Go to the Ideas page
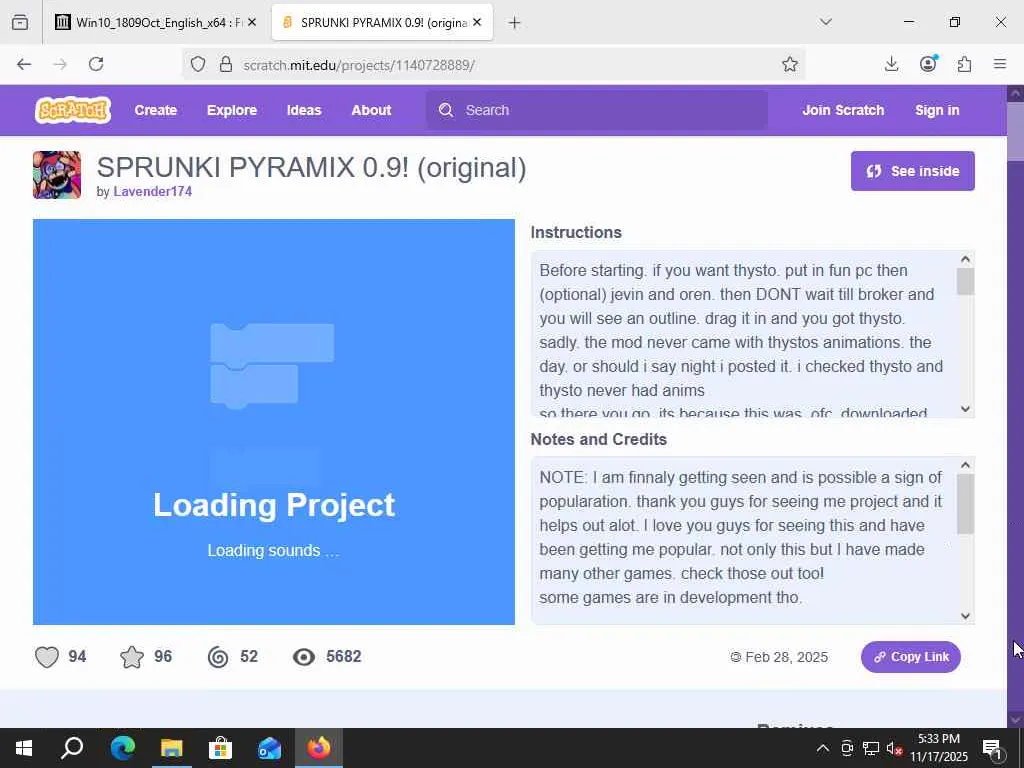Viewport: 1024px width, 768px height. (x=304, y=110)
